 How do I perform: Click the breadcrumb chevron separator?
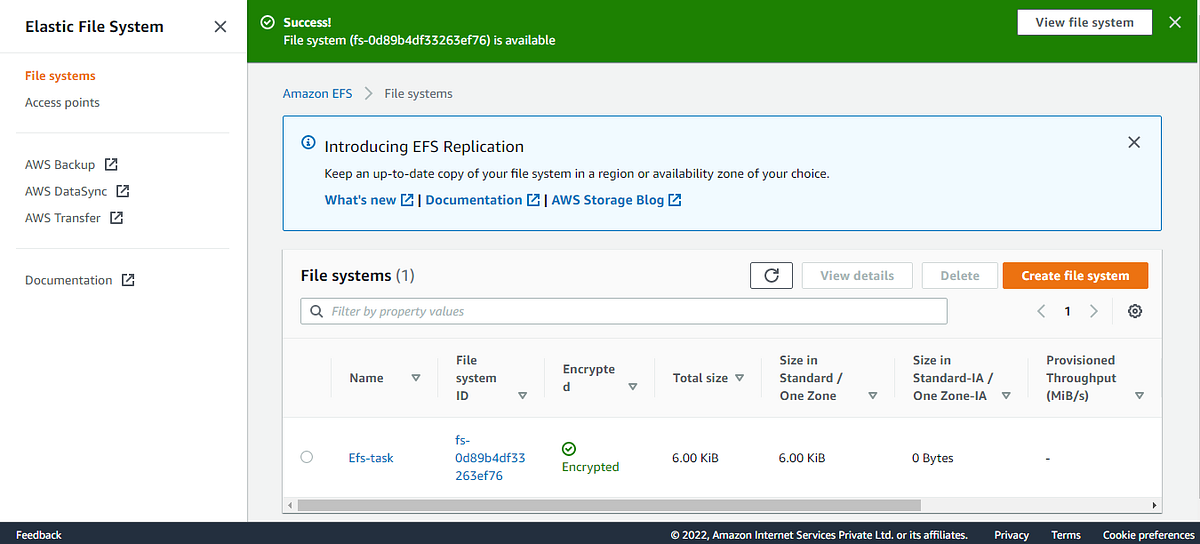click(x=368, y=93)
